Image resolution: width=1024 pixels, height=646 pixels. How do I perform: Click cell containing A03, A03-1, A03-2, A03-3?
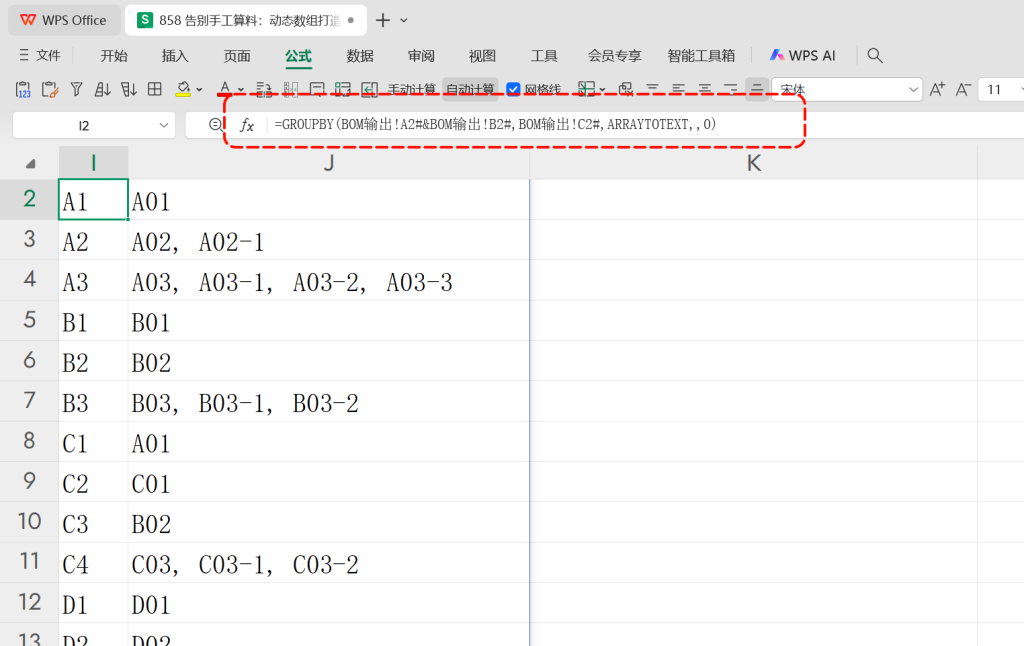pos(328,281)
